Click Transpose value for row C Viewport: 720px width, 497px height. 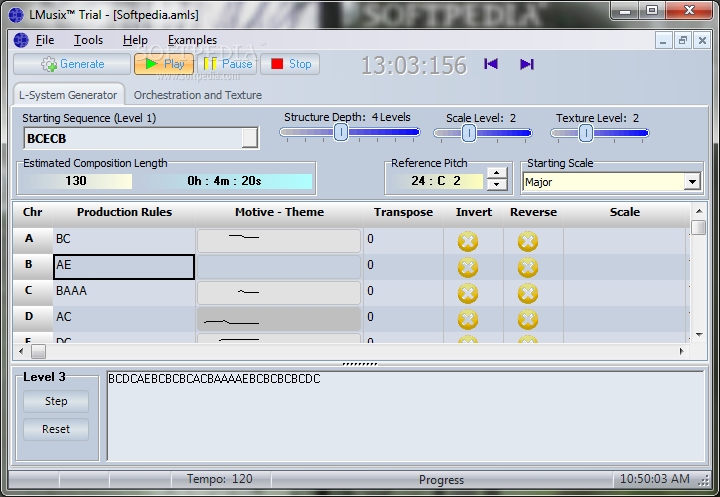403,291
